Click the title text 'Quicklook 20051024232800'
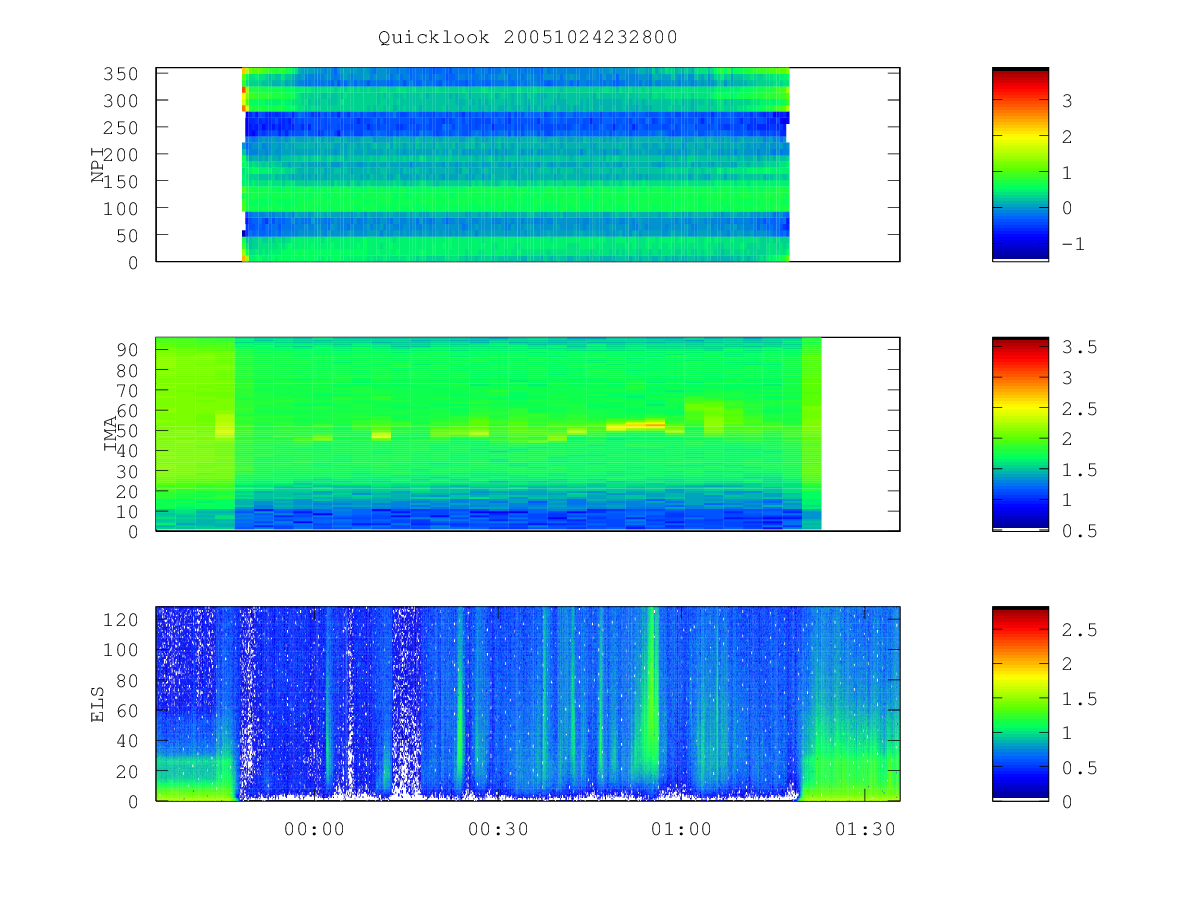Viewport: 1200px width, 900px height. pos(528,38)
